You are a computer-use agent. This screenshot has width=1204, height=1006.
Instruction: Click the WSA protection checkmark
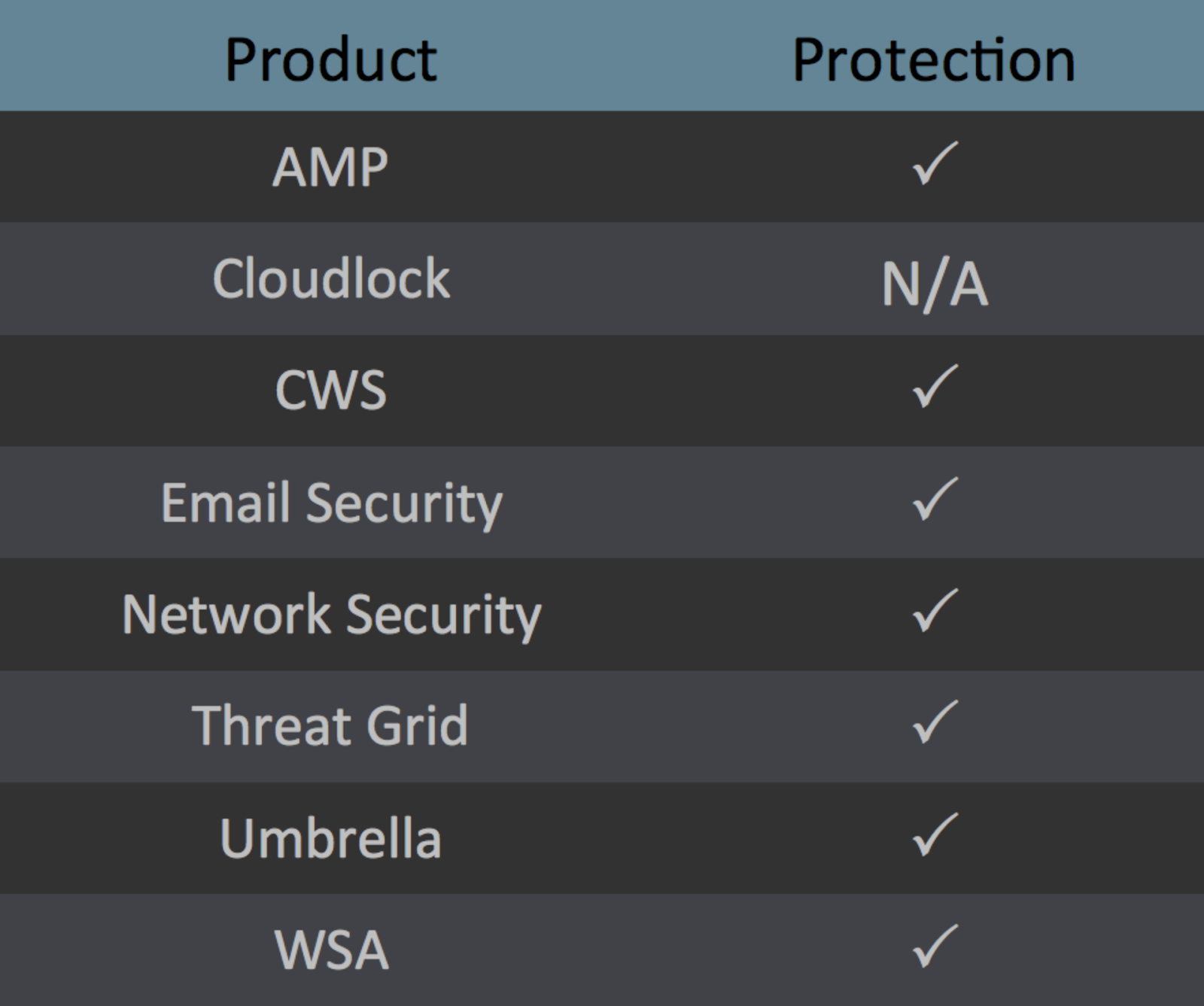[935, 946]
